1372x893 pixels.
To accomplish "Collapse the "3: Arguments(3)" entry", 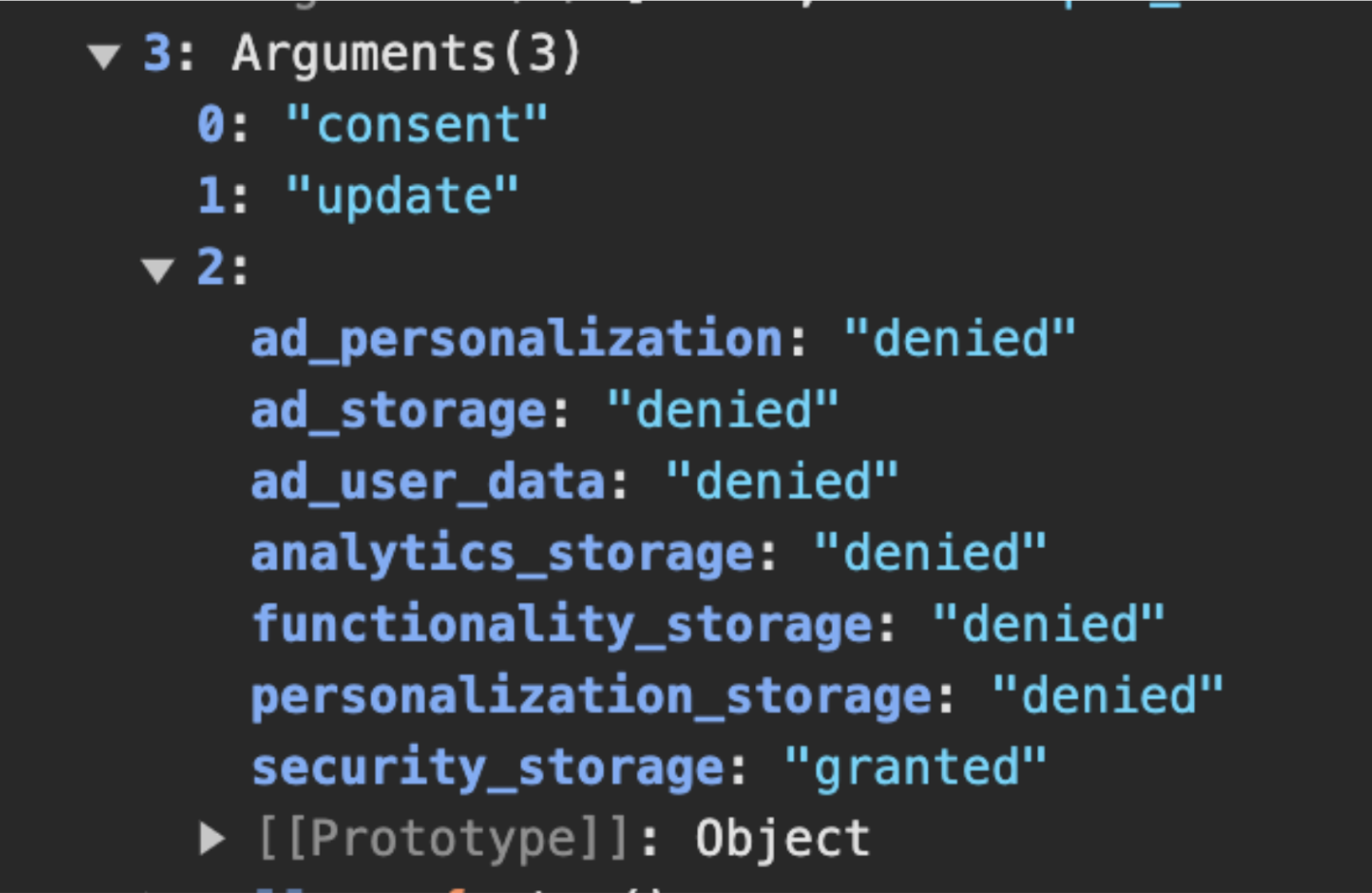I will [104, 55].
